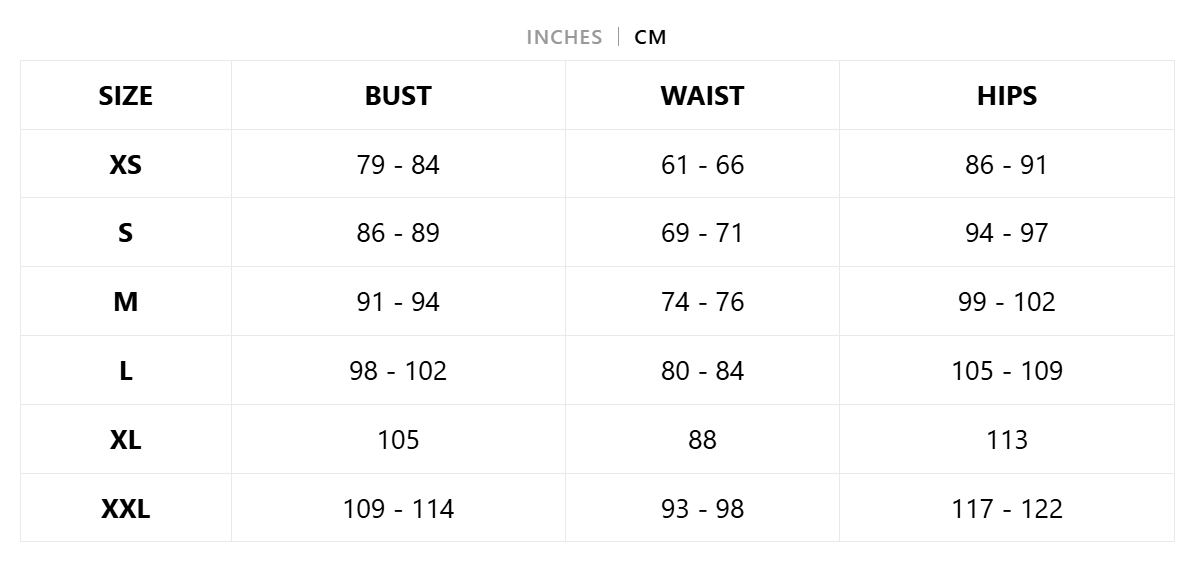The width and height of the screenshot is (1195, 583).
Task: Select the M size row label
Action: click(x=126, y=302)
